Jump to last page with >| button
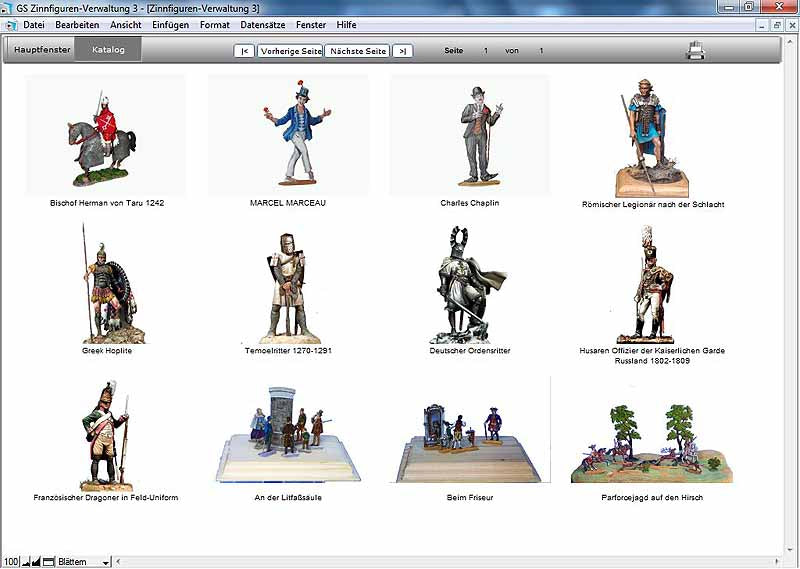This screenshot has width=800, height=569. 401,51
